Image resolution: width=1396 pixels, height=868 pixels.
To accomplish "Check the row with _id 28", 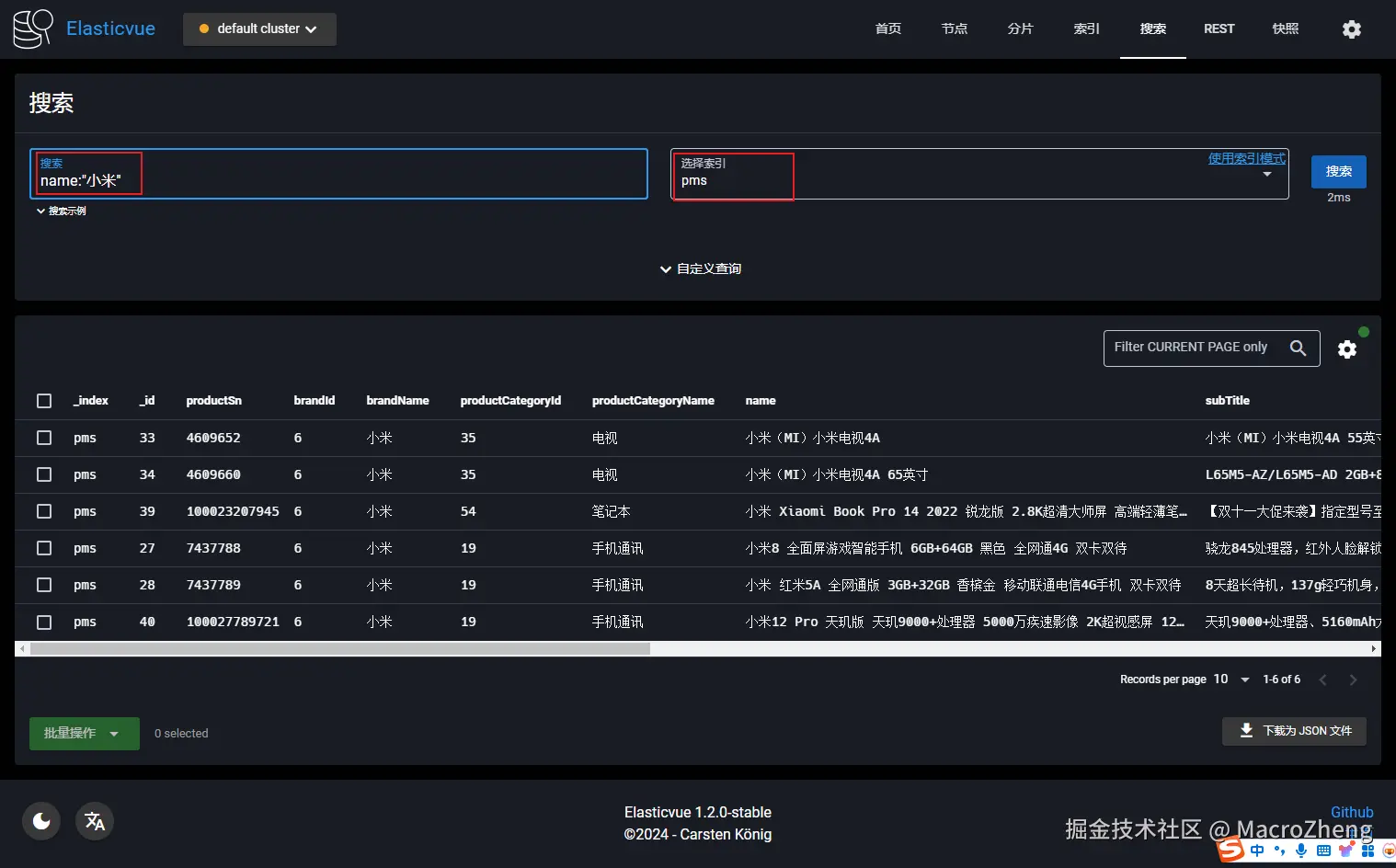I will 44,585.
